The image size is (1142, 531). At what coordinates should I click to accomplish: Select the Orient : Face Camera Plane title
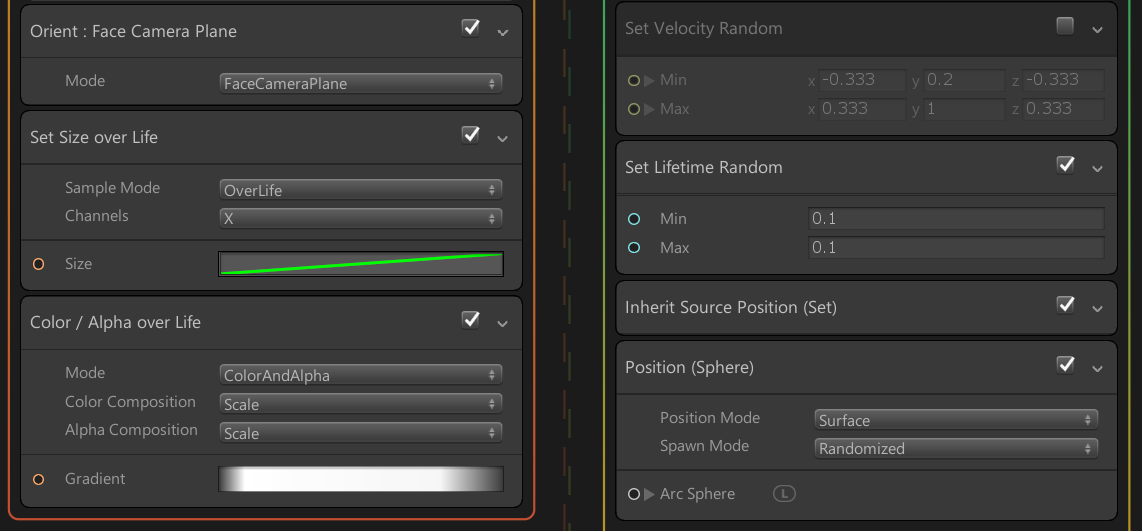[133, 31]
